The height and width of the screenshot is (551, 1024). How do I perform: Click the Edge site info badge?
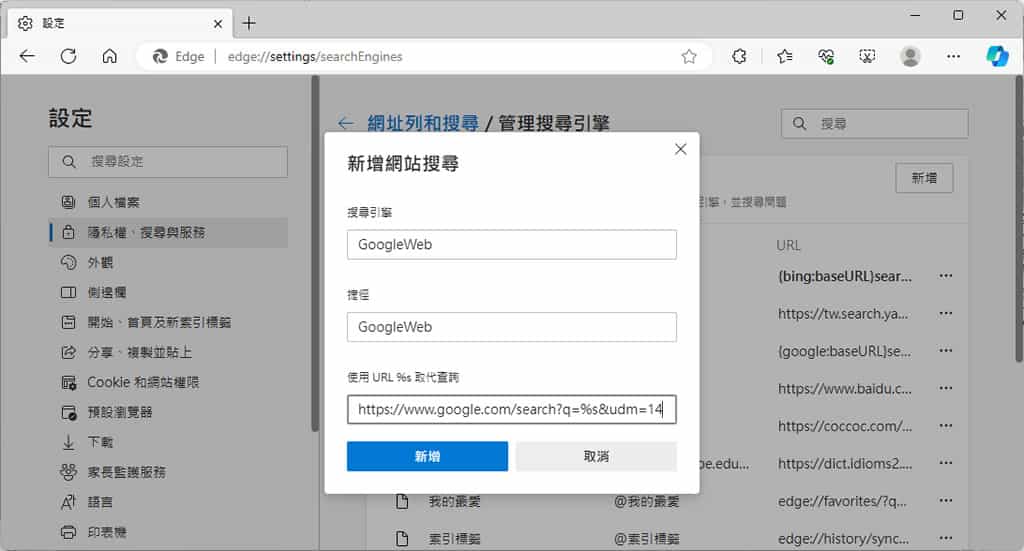[178, 57]
